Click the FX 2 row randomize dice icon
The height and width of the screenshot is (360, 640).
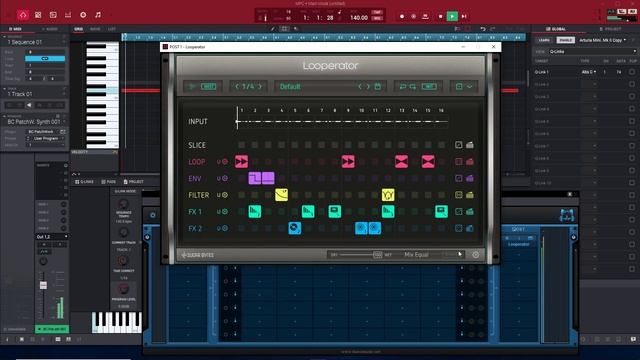(459, 228)
